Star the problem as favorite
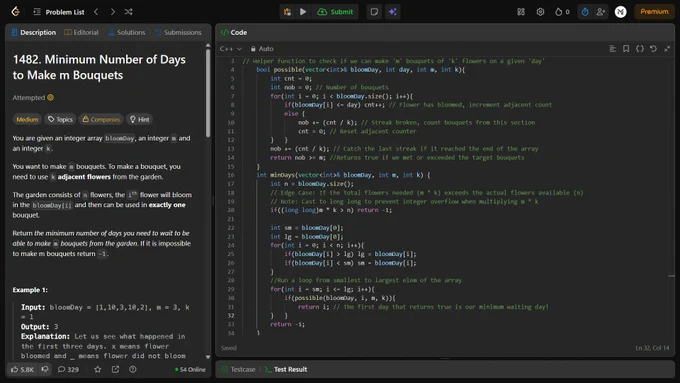This screenshot has height=383, width=680. (98, 370)
